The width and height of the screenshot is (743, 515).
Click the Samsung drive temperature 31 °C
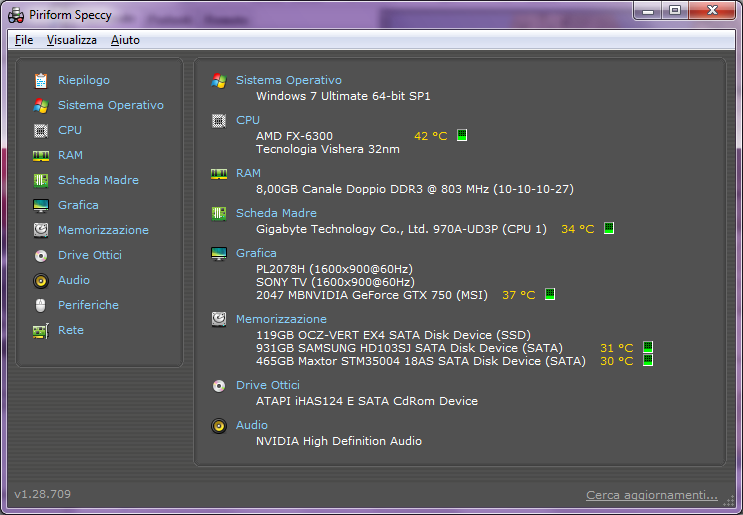pos(616,348)
